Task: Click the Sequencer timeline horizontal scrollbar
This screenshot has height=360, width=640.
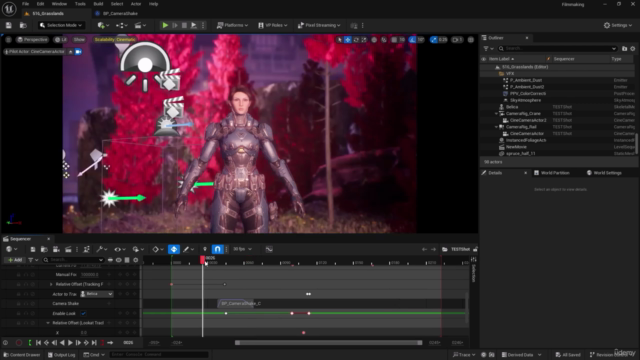Action: click(329, 343)
